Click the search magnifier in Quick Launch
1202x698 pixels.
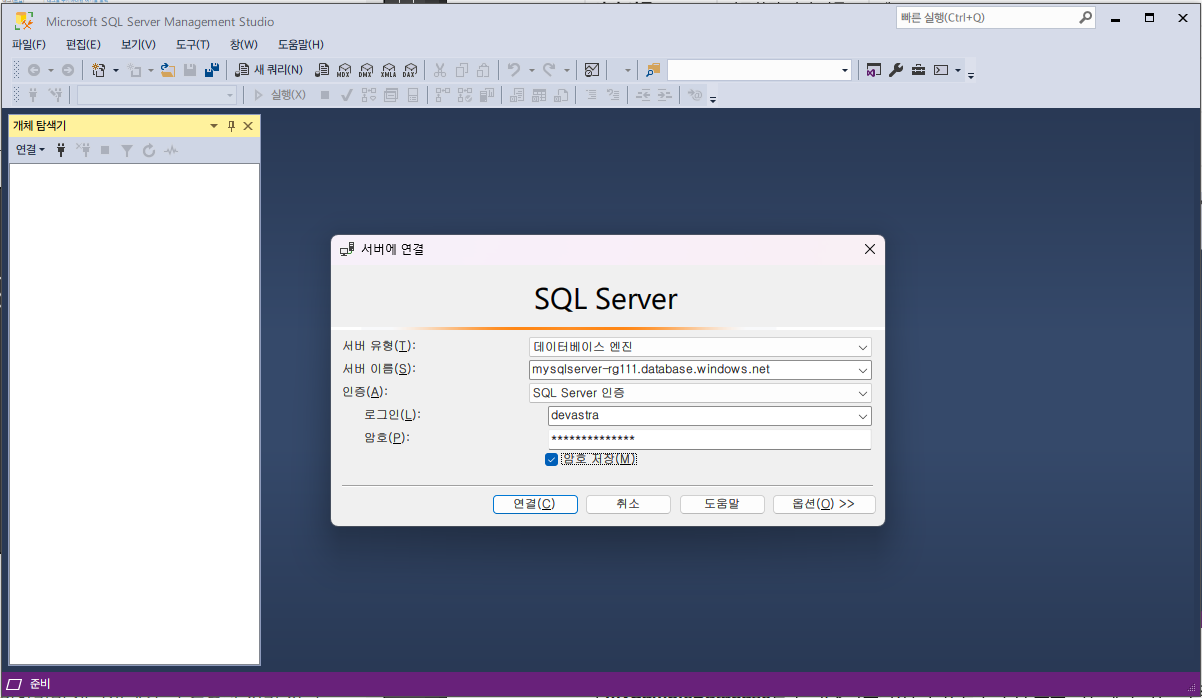coord(1085,17)
